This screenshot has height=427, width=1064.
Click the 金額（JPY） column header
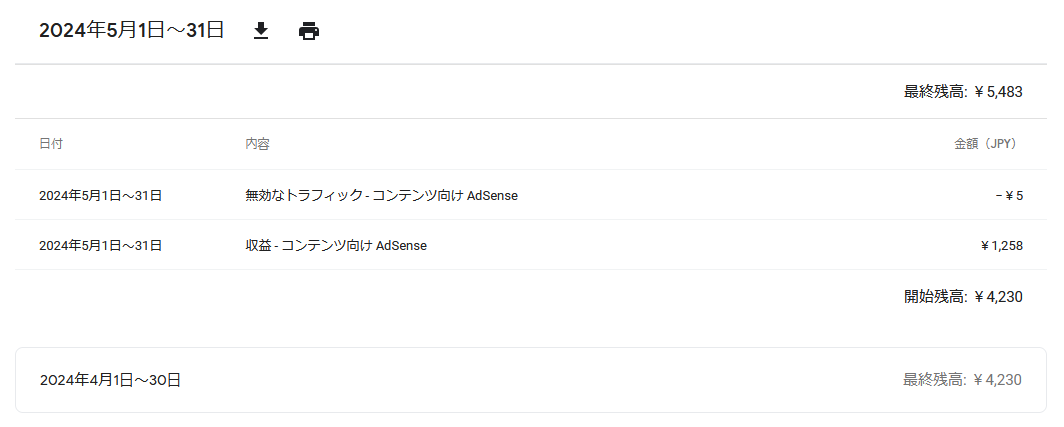(x=988, y=144)
